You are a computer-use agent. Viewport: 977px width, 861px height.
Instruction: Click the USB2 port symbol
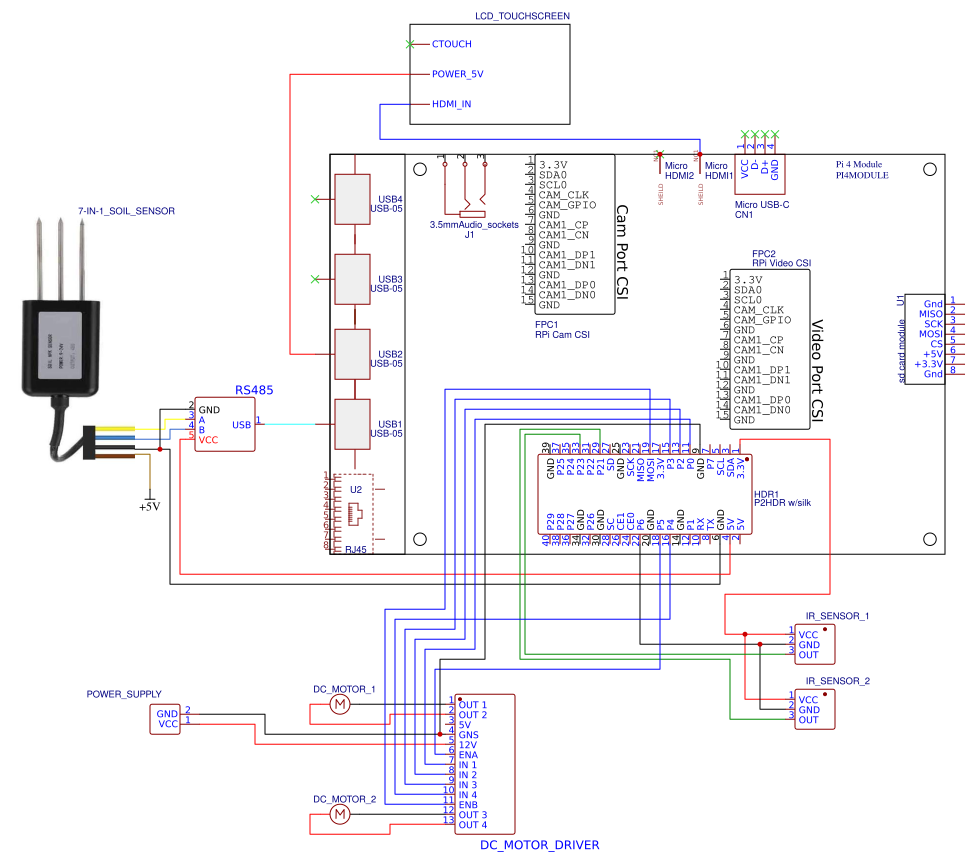(x=353, y=354)
